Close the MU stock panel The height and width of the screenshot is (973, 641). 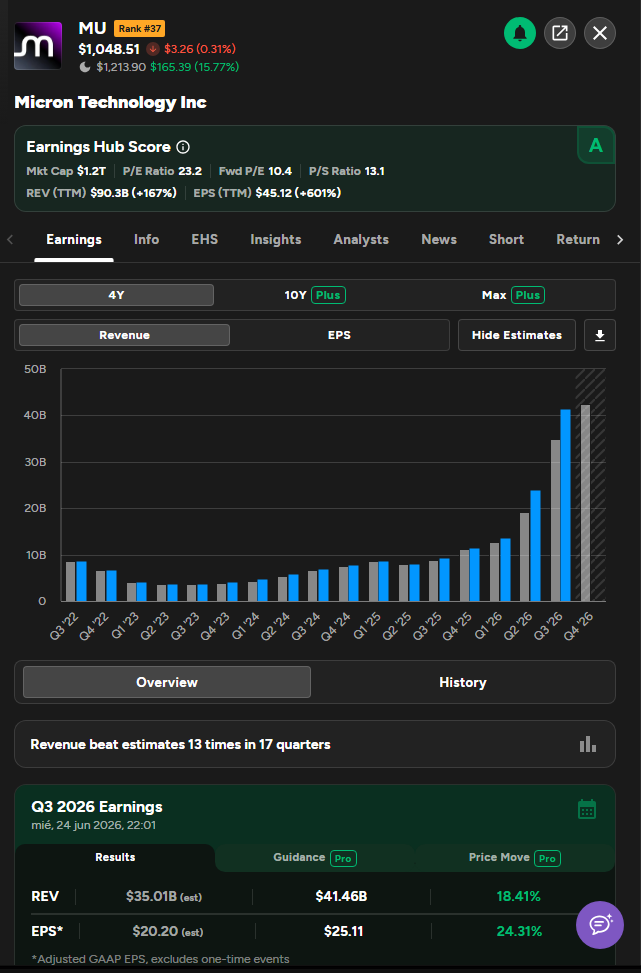(x=599, y=33)
